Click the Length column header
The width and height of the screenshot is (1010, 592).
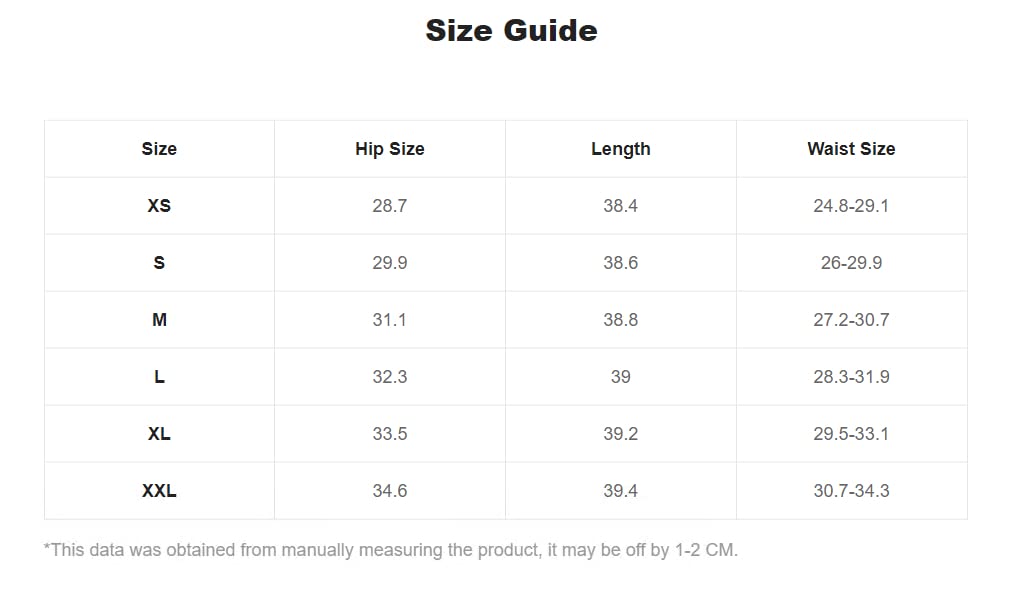tap(621, 149)
